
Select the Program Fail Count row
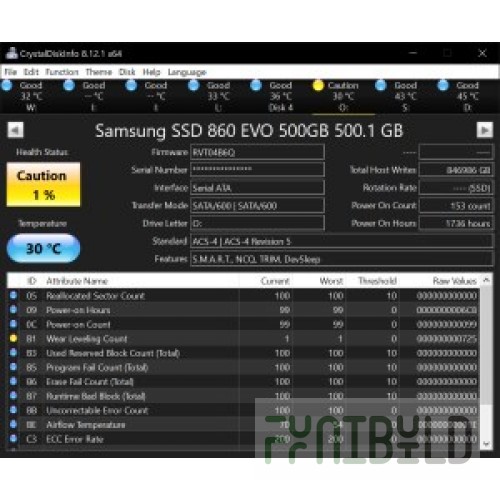tap(243, 367)
